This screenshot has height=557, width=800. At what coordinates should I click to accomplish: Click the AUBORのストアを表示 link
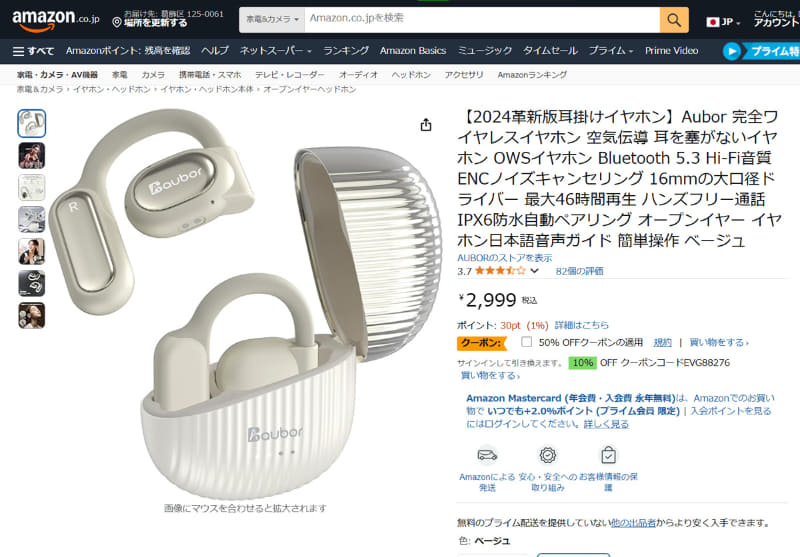click(x=504, y=258)
